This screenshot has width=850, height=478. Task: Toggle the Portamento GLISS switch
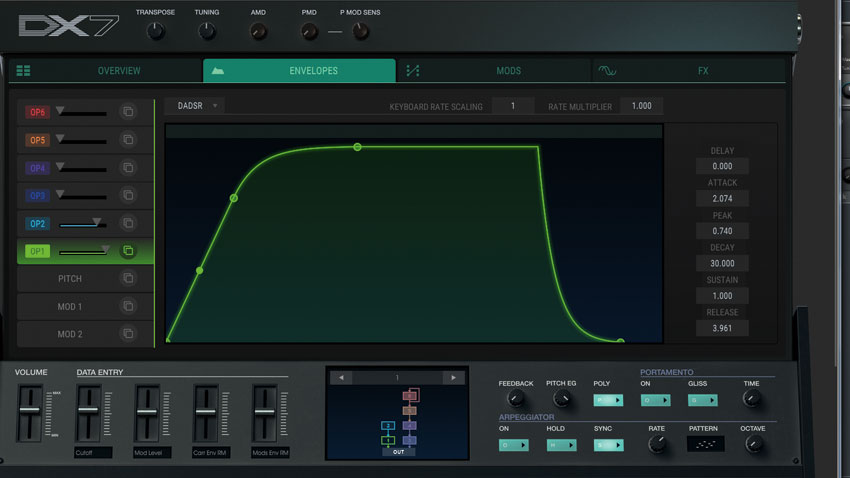click(703, 400)
